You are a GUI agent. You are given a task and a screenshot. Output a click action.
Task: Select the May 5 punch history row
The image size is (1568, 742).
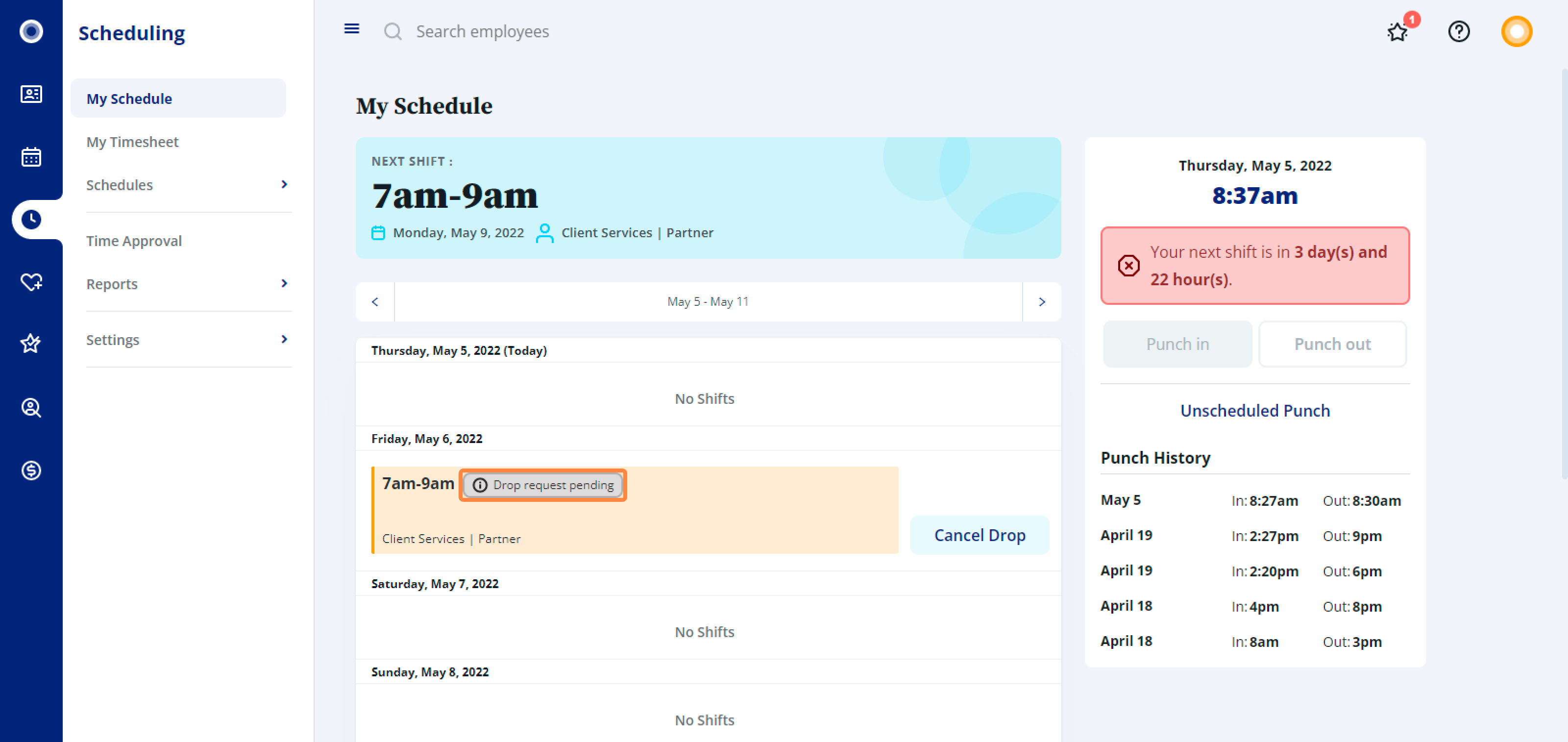click(1254, 500)
